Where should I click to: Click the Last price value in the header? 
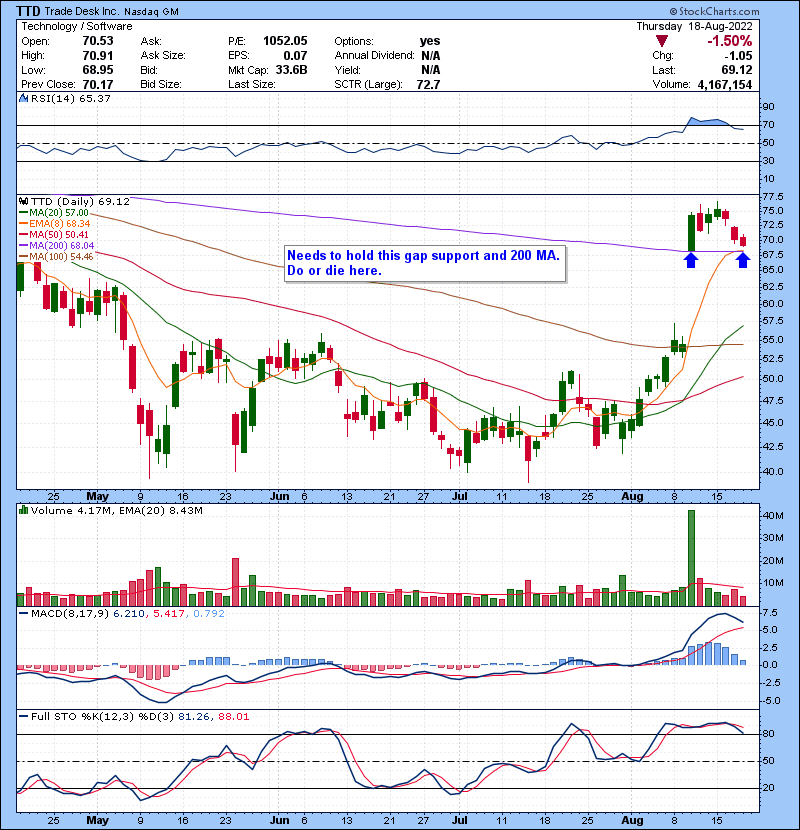[x=736, y=70]
